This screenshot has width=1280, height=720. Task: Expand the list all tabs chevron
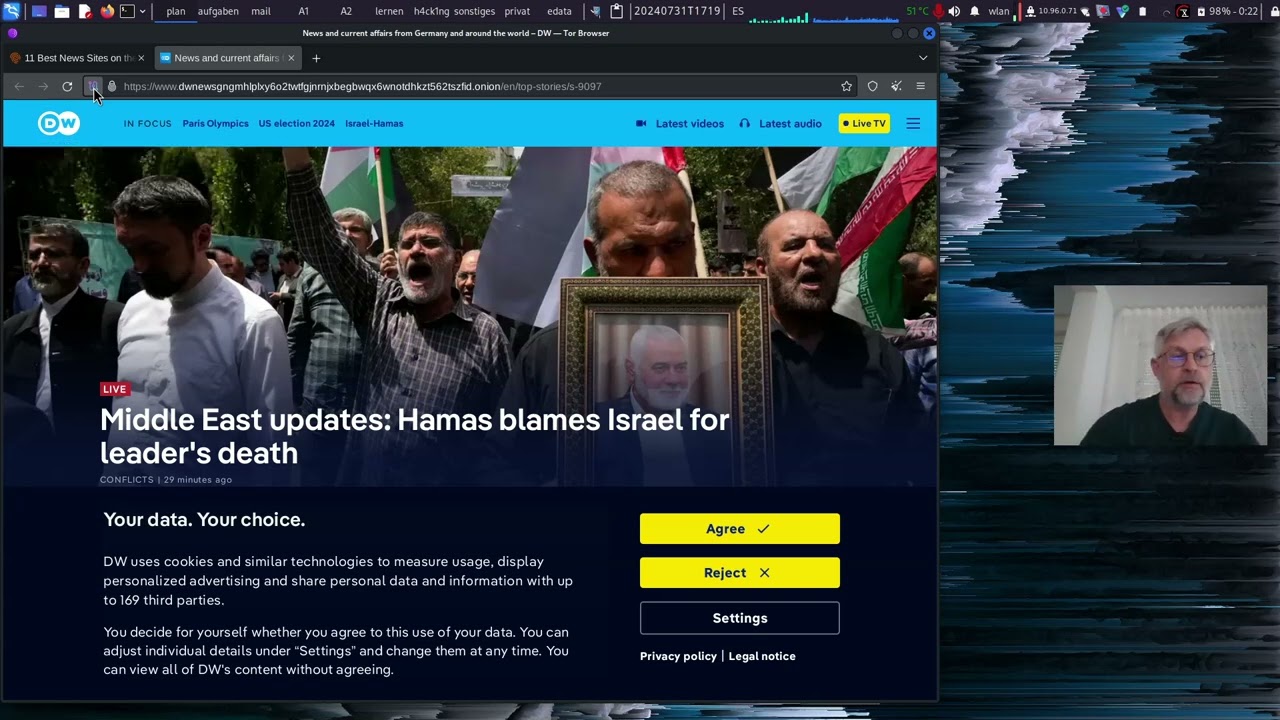click(923, 58)
